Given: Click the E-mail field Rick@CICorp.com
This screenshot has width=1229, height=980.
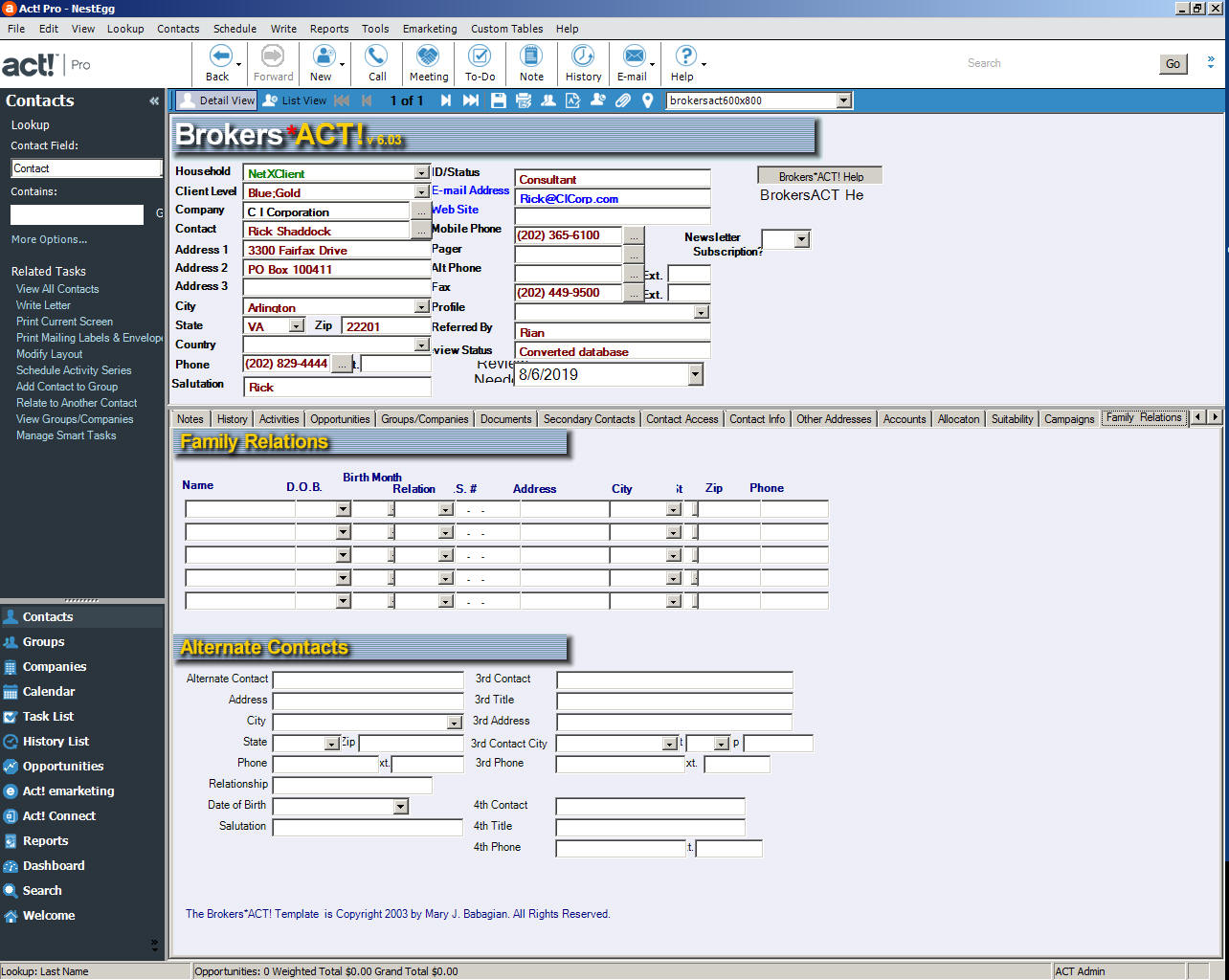Looking at the screenshot, I should pyautogui.click(x=613, y=198).
